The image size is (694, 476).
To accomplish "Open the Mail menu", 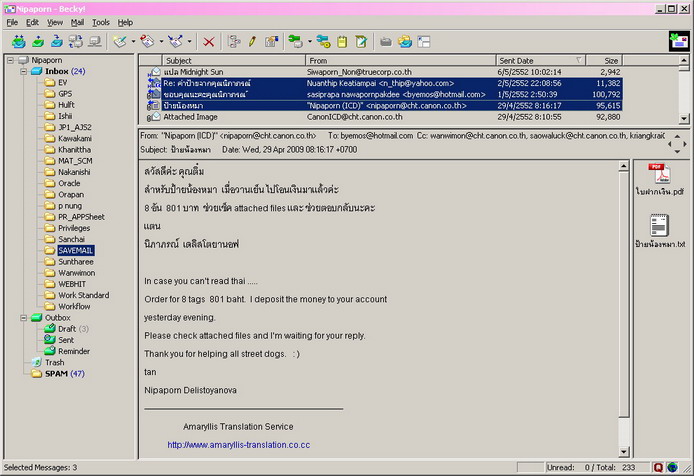I will click(x=77, y=23).
